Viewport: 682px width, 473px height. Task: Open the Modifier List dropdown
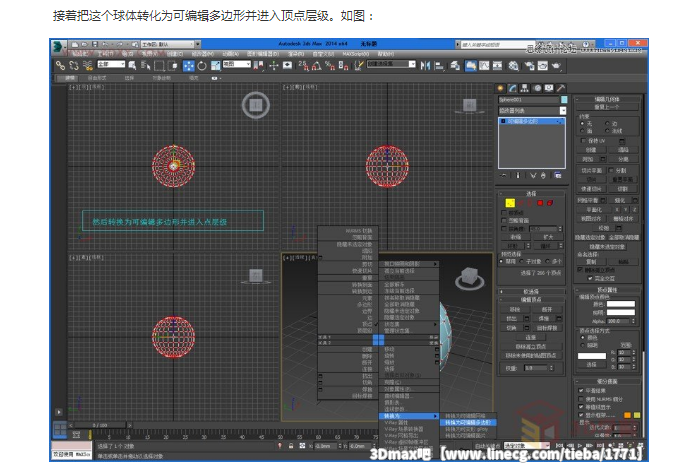[532, 111]
